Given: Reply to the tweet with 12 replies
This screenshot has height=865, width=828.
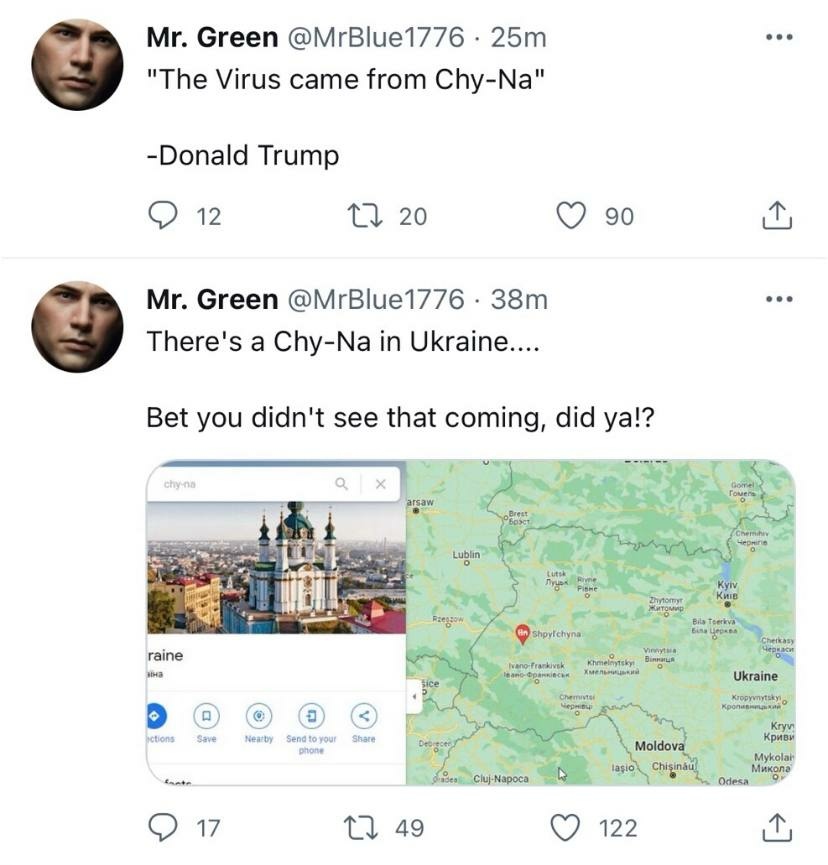Looking at the screenshot, I should 163,215.
